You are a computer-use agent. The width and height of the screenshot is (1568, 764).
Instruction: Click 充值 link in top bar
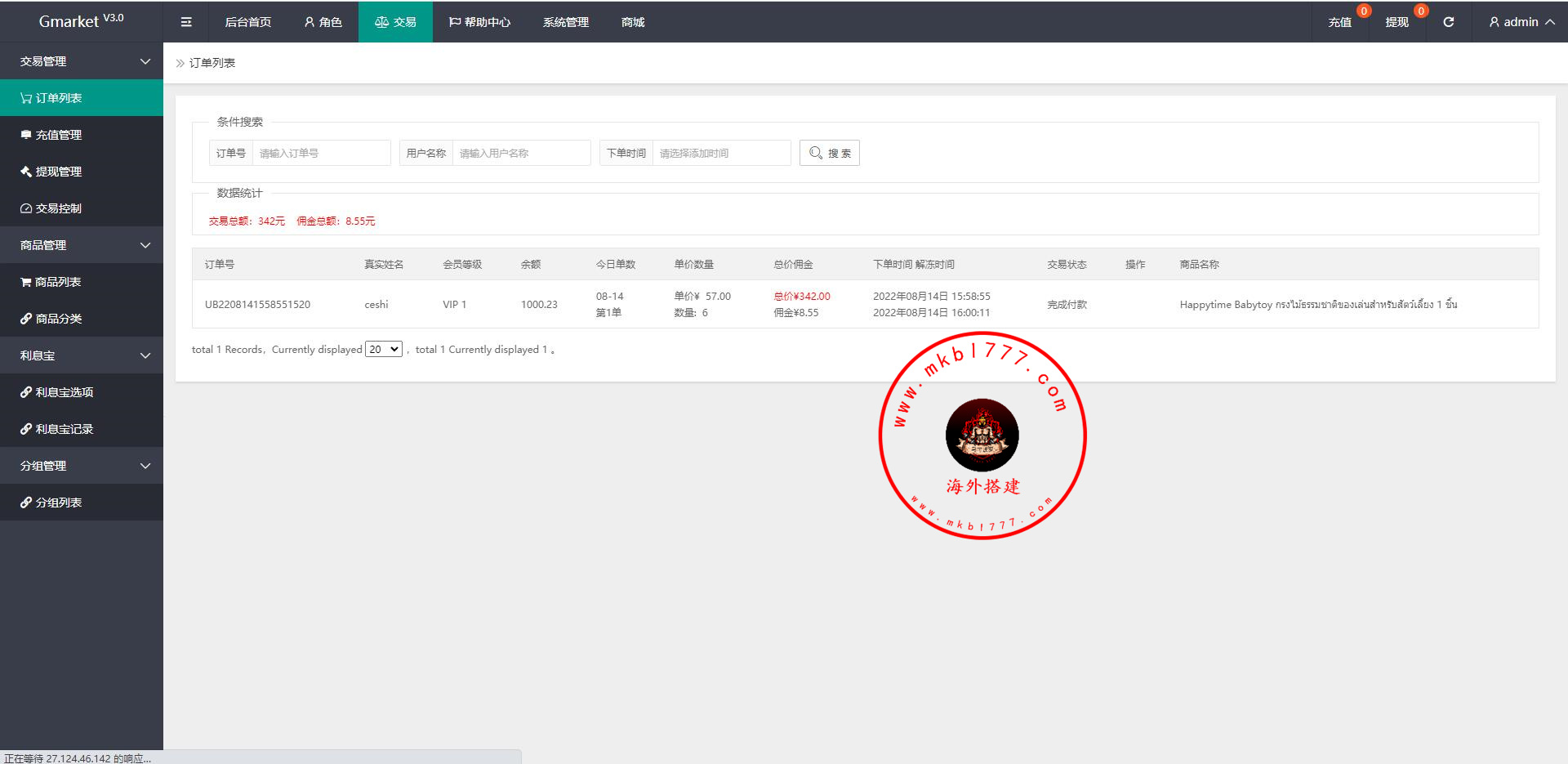(1340, 22)
